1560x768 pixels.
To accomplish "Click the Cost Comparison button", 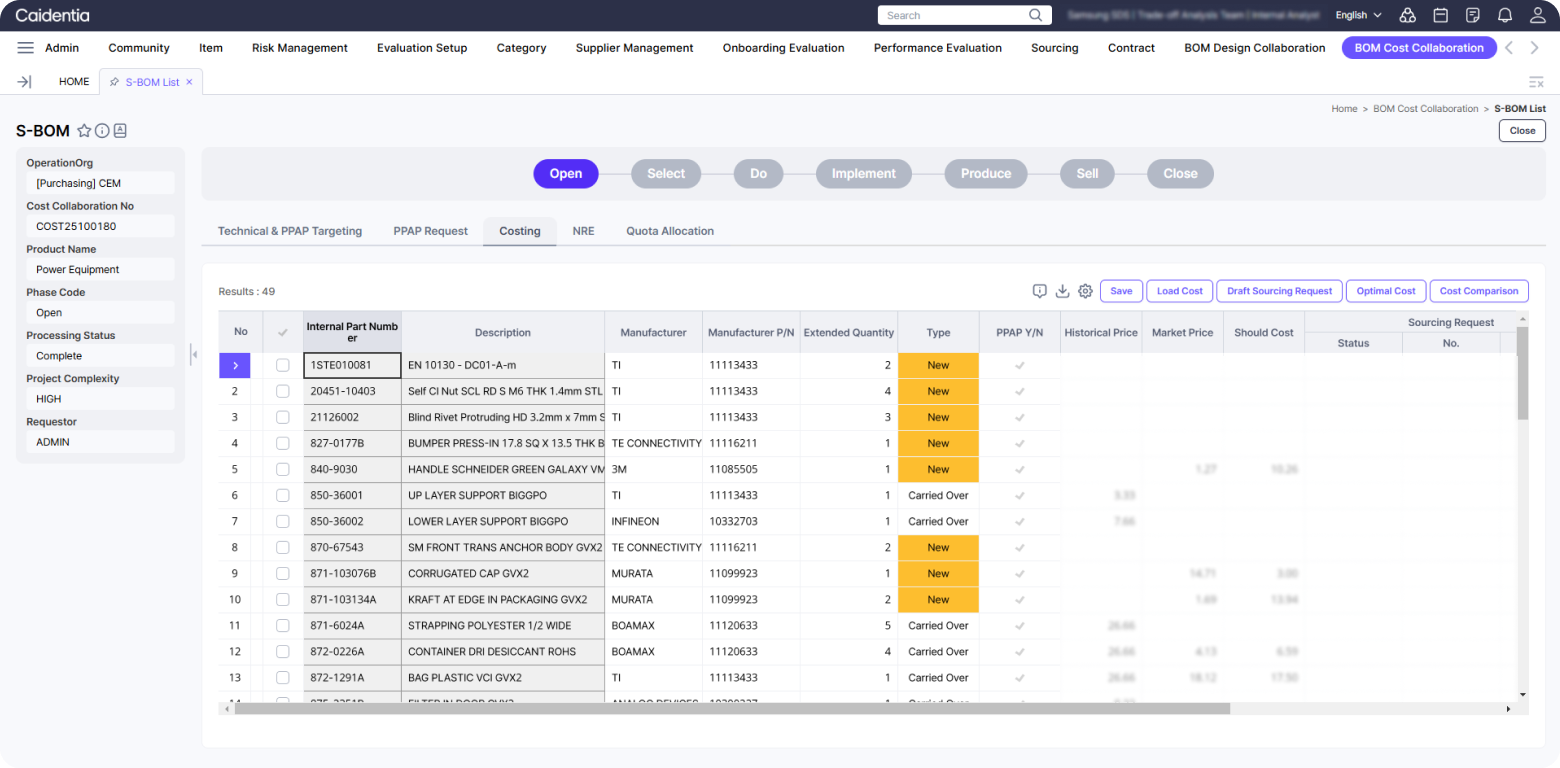I will click(1478, 291).
